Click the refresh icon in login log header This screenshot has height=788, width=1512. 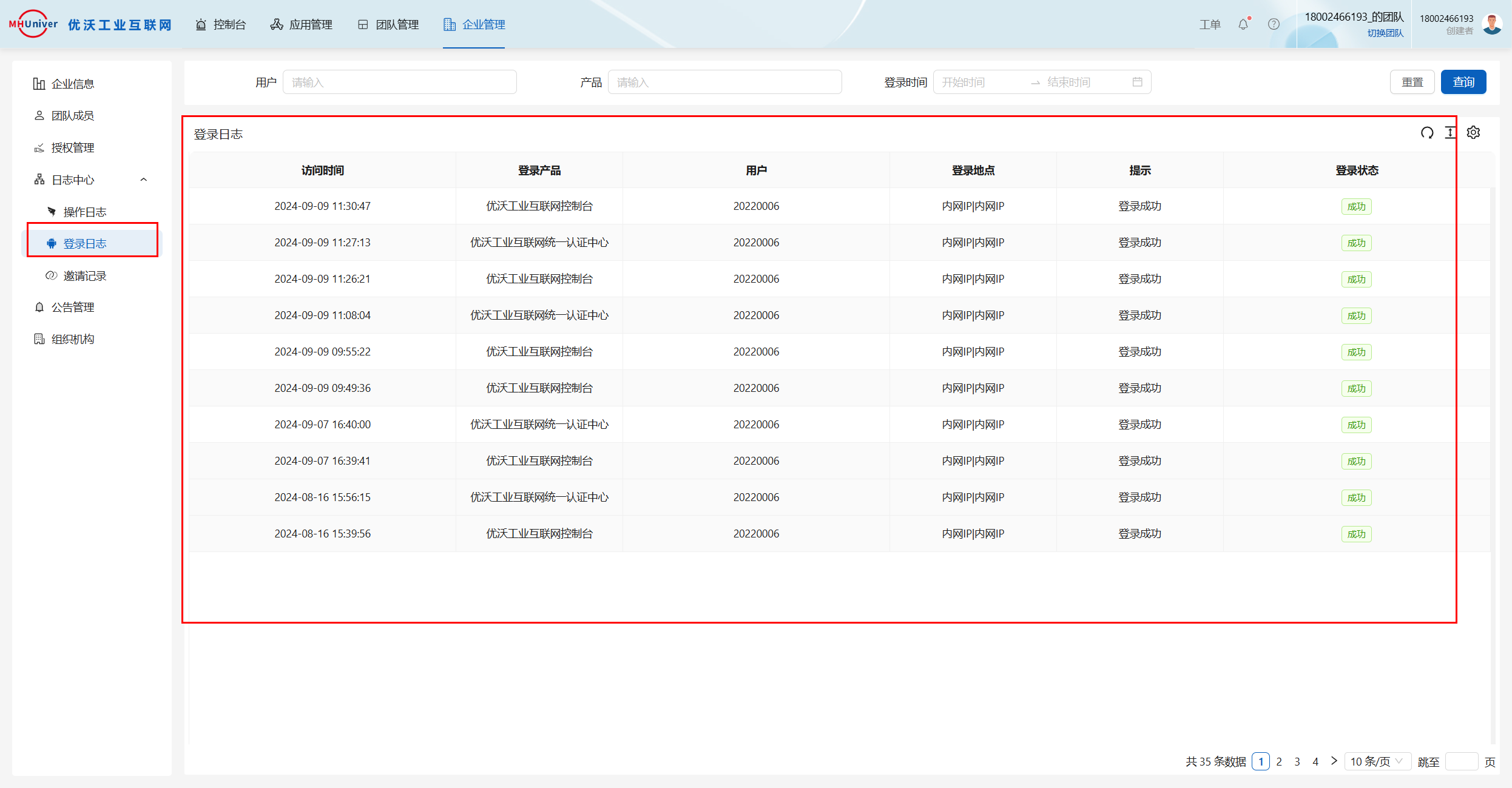coord(1427,133)
